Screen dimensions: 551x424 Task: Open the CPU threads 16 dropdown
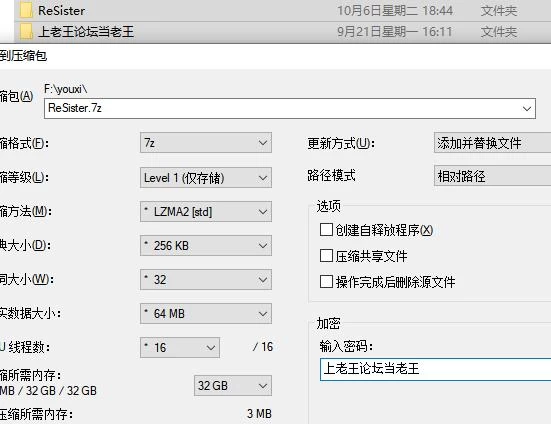point(180,347)
